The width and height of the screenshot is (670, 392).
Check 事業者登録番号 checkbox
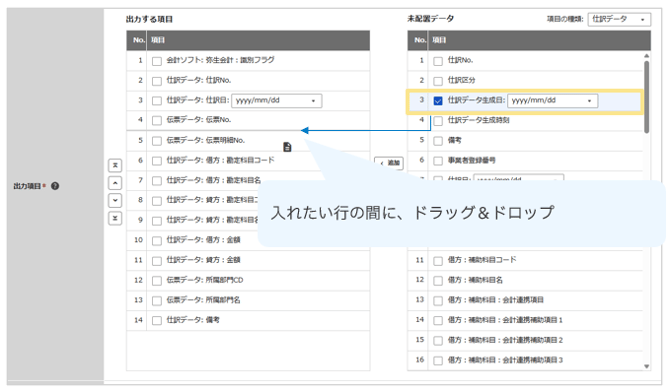438,161
